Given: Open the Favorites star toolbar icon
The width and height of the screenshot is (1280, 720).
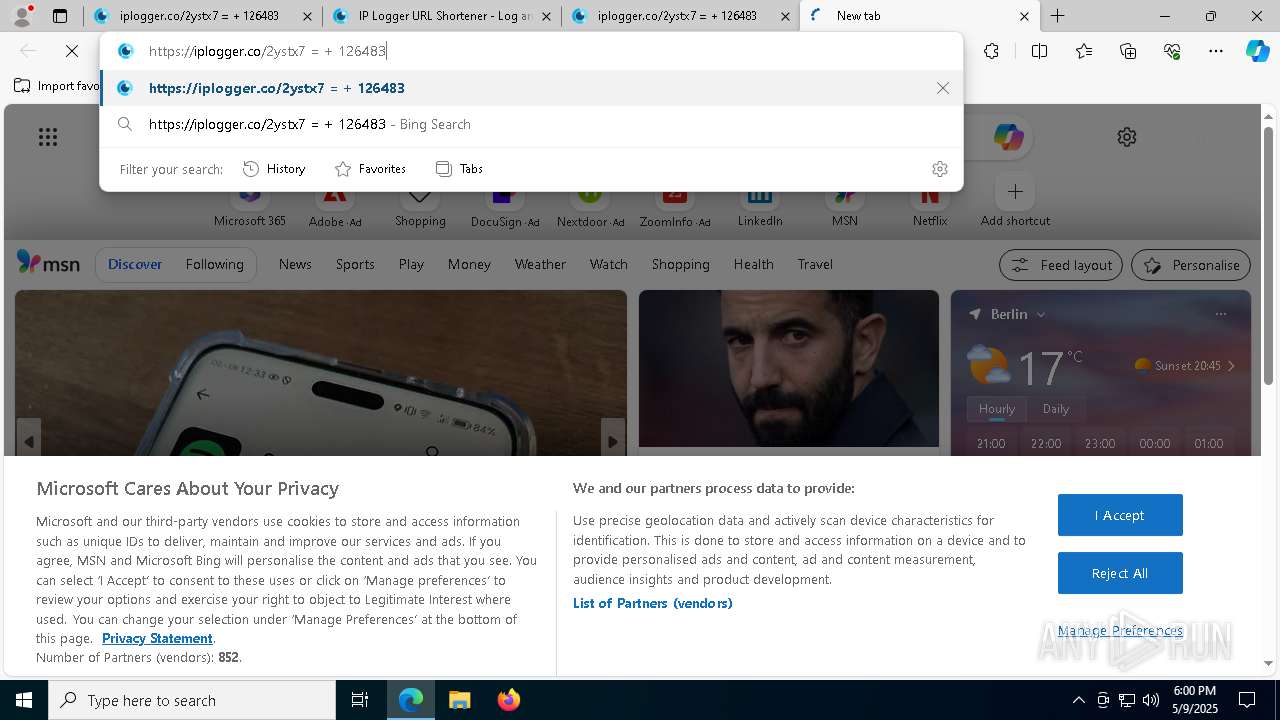Looking at the screenshot, I should 1084,51.
